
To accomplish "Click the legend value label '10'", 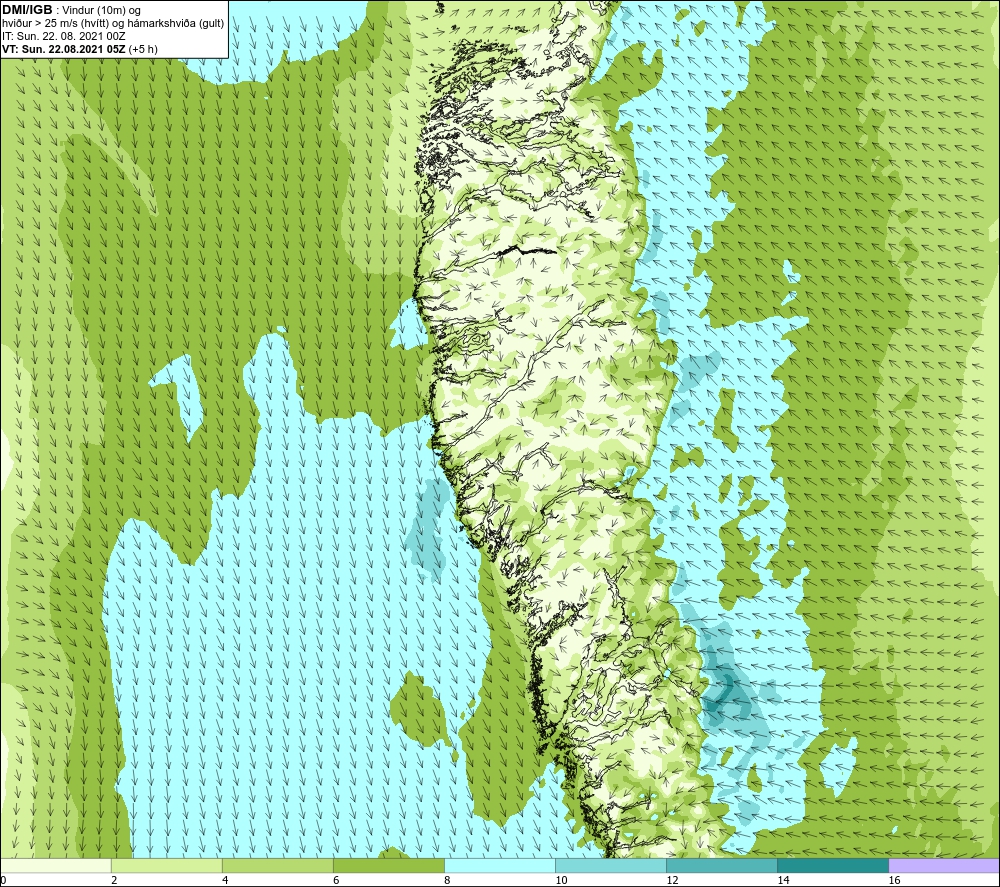I will point(561,881).
